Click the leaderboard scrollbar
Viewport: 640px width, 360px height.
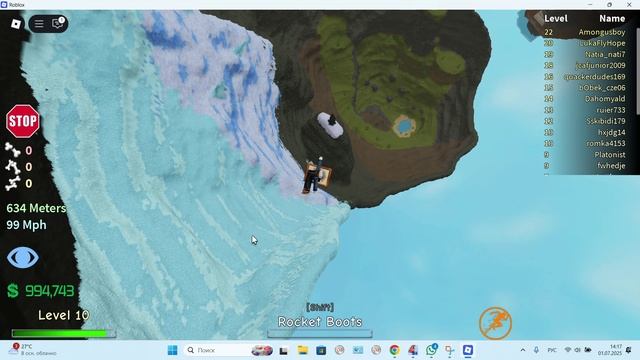point(638,71)
